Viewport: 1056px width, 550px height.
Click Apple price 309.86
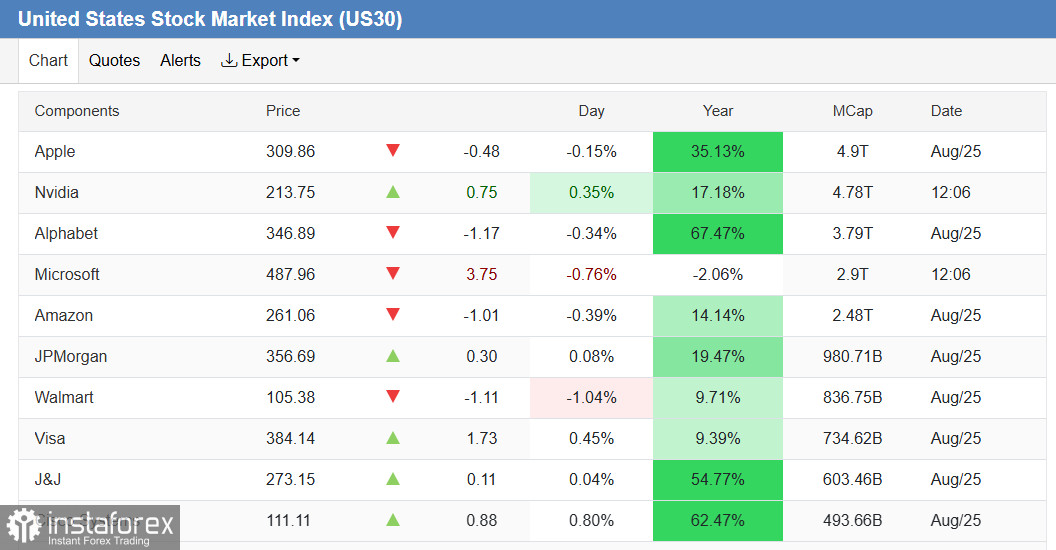point(290,151)
